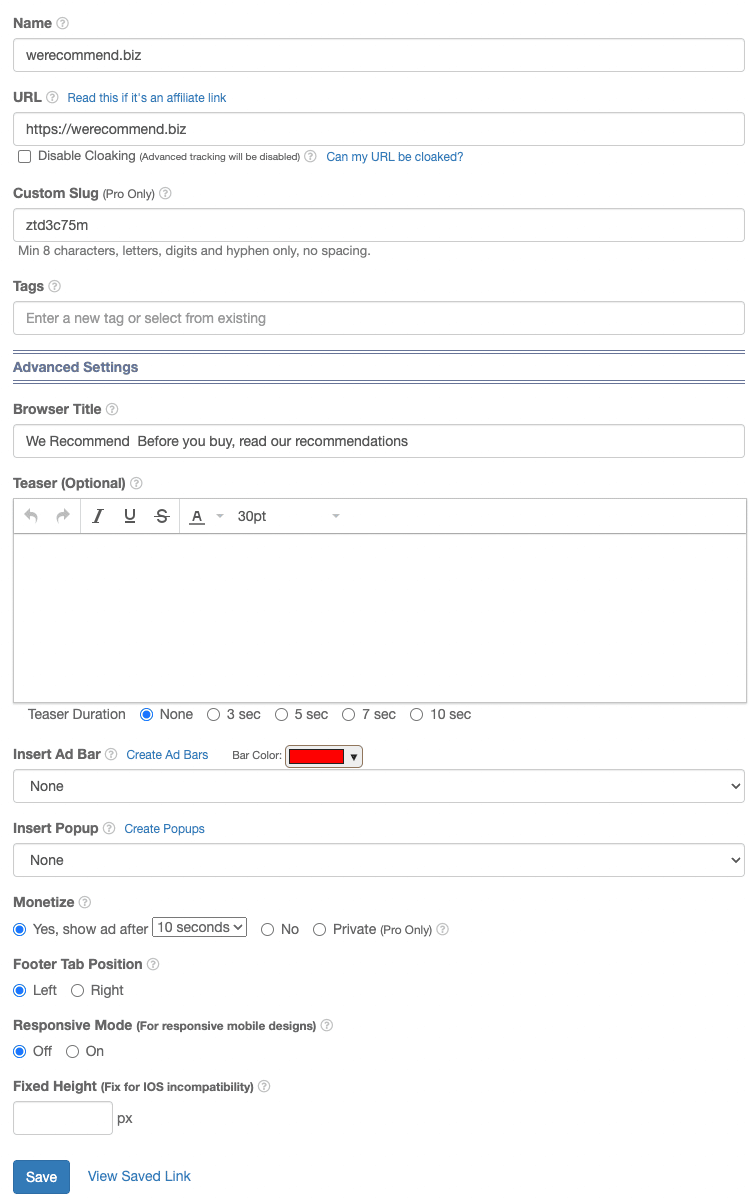Viewport: 755px width, 1200px height.
Task: Open the Insert Popup dropdown
Action: tap(379, 860)
